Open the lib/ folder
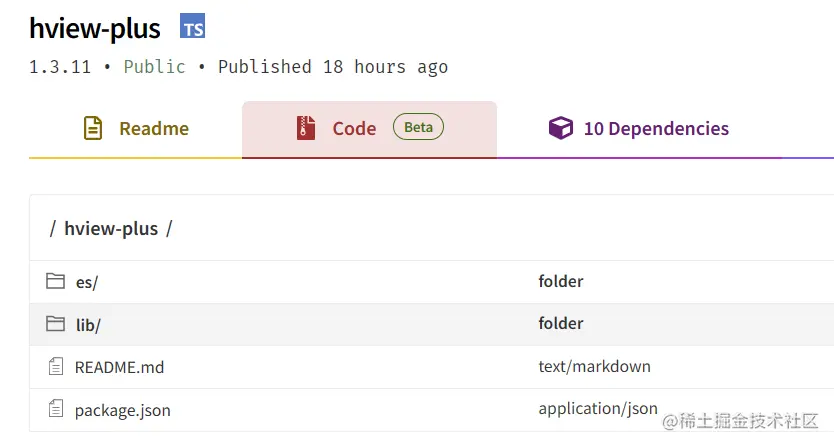The height and width of the screenshot is (446, 834). [88, 325]
